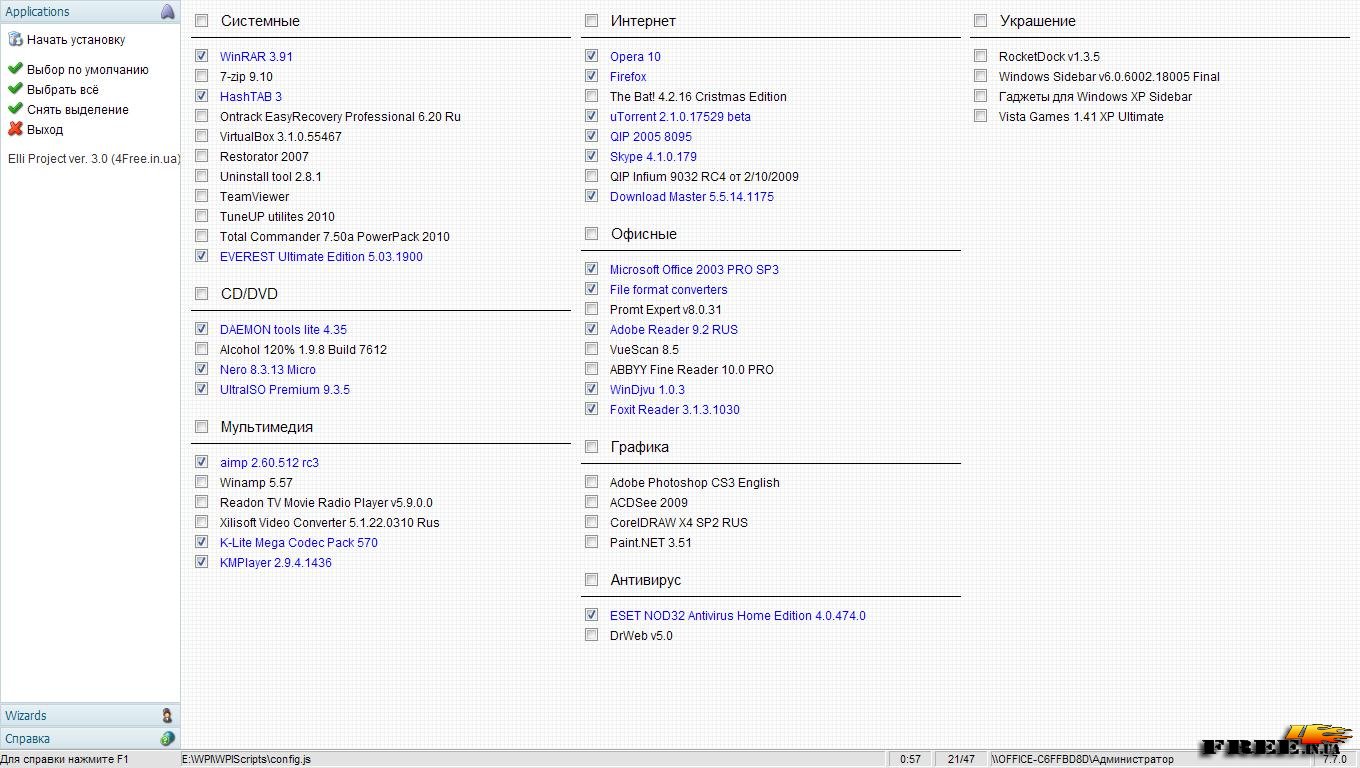Check TuneUP utilites 2010
1360x768 pixels.
[x=202, y=216]
